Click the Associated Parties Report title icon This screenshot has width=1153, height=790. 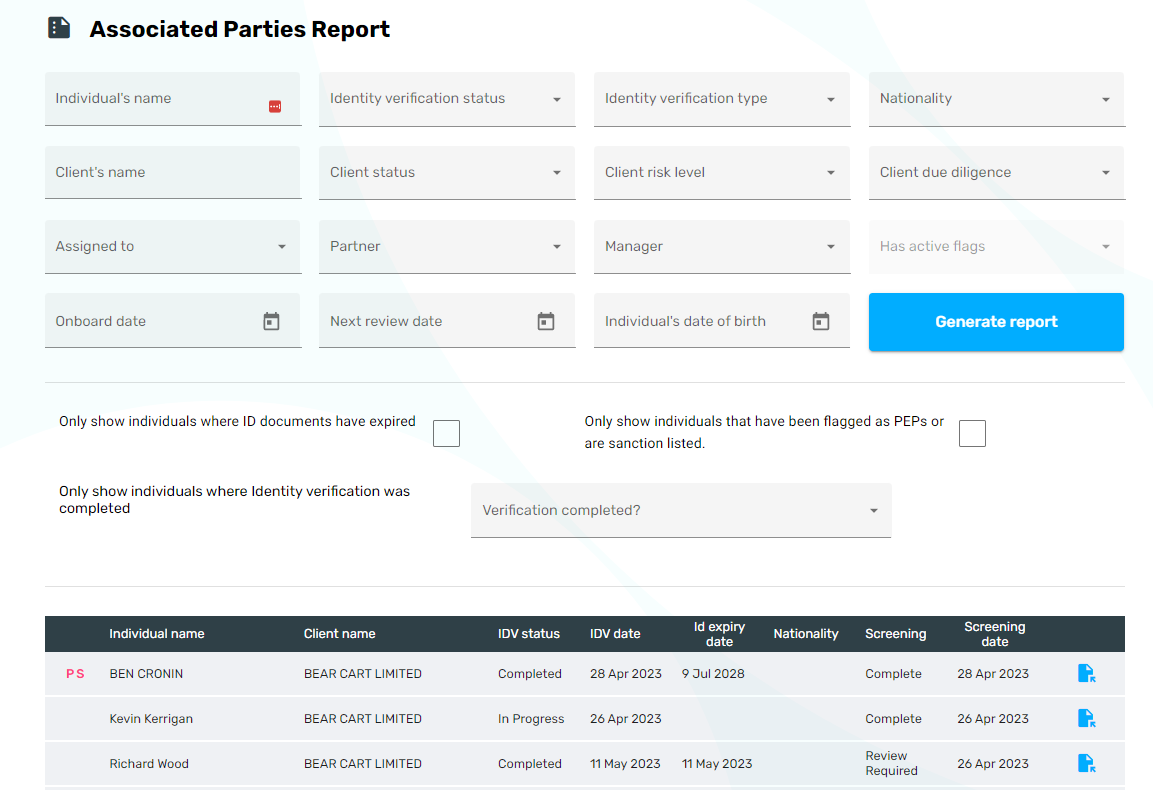(60, 28)
